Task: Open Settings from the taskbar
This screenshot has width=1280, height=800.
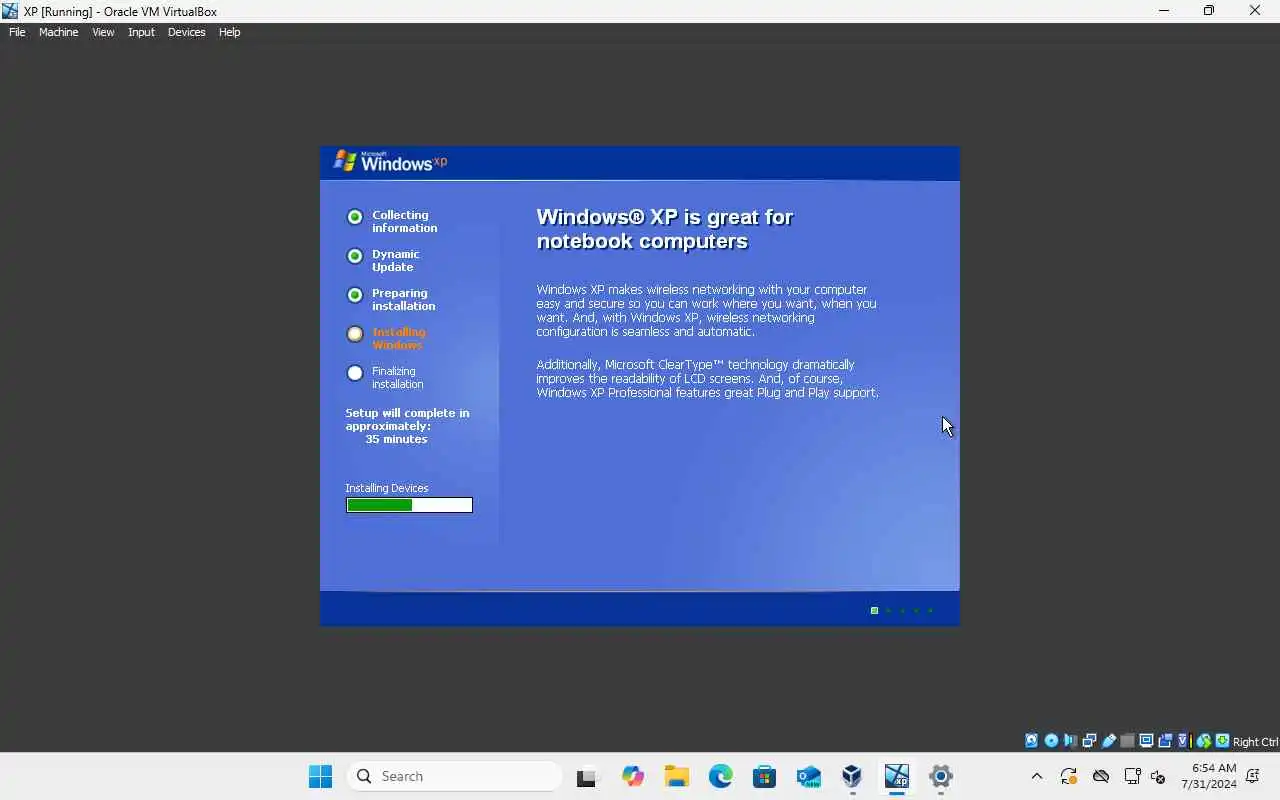Action: point(940,776)
